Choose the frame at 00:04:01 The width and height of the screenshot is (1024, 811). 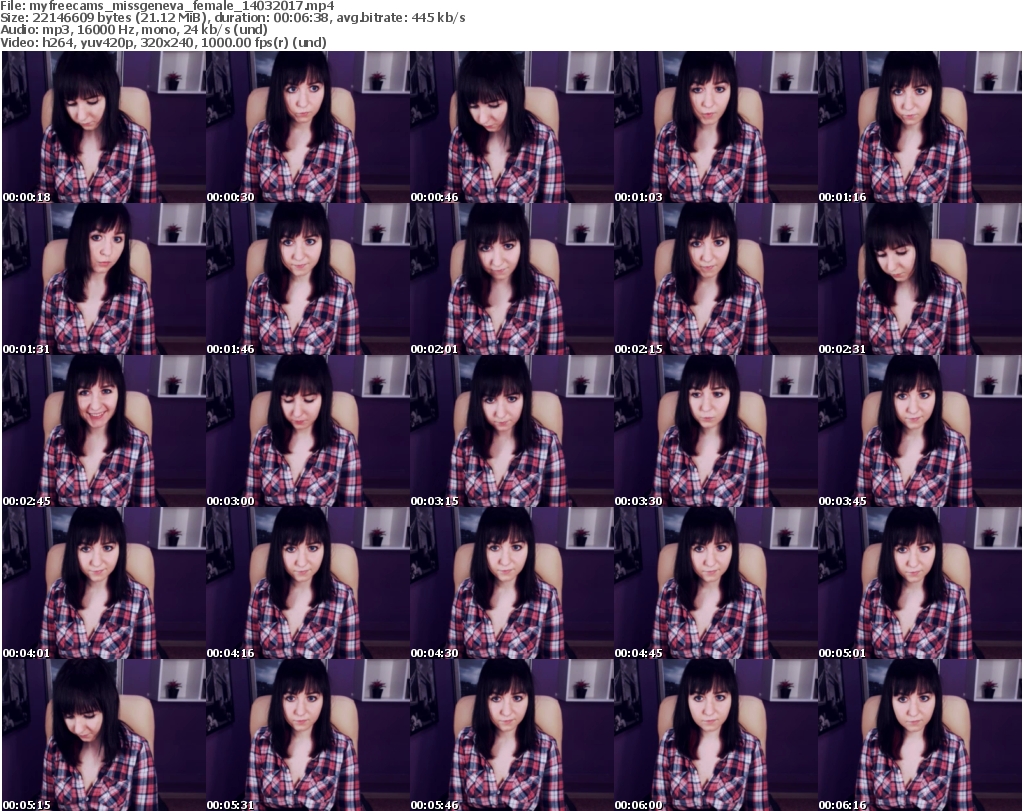click(x=104, y=583)
